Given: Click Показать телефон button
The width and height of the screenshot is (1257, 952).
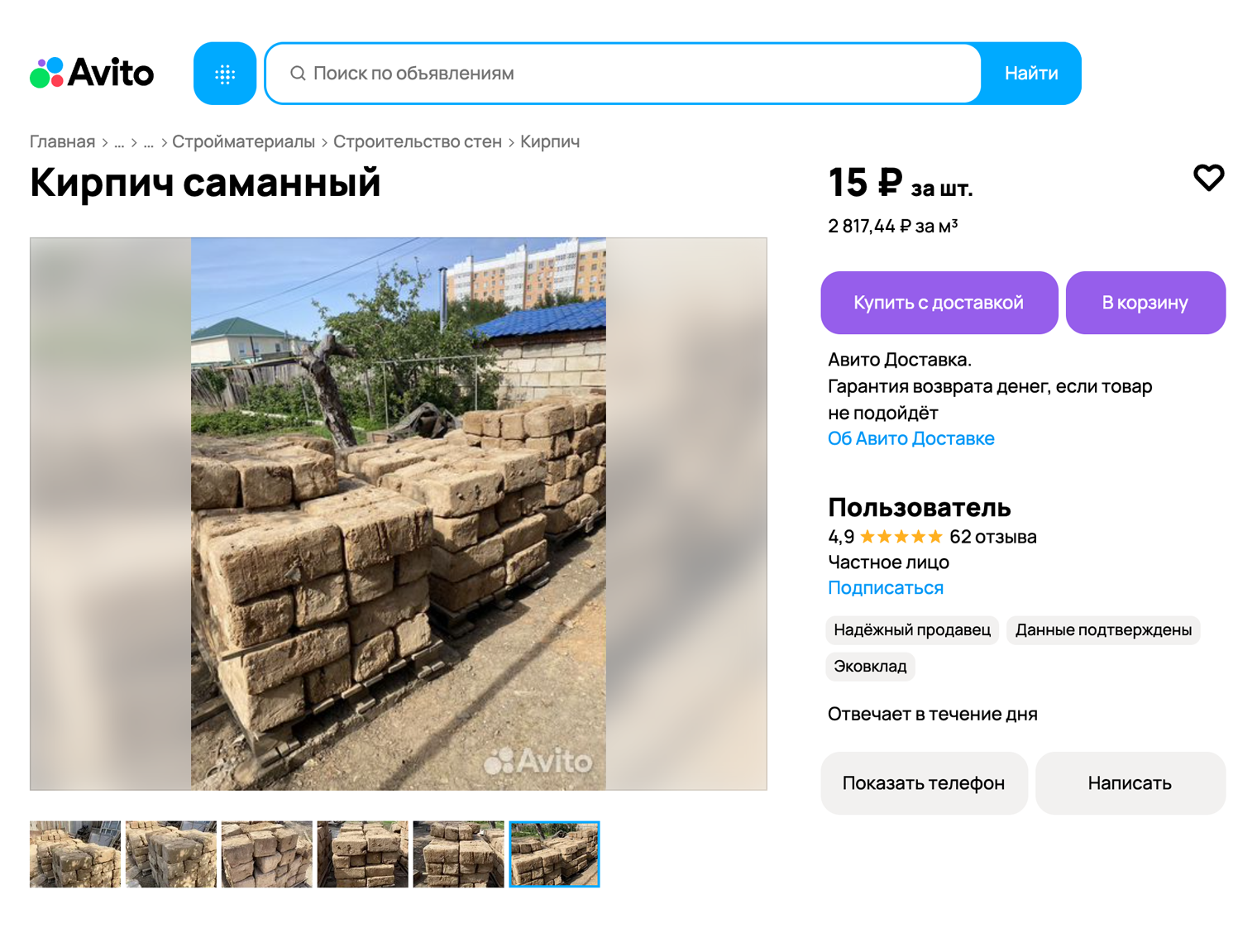Looking at the screenshot, I should [x=924, y=783].
